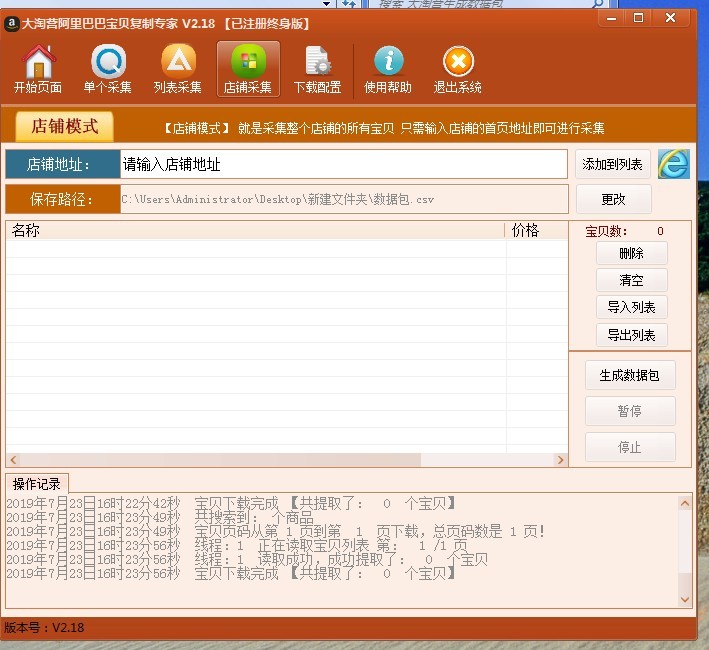
Task: Click the 清空 button
Action: pyautogui.click(x=632, y=280)
